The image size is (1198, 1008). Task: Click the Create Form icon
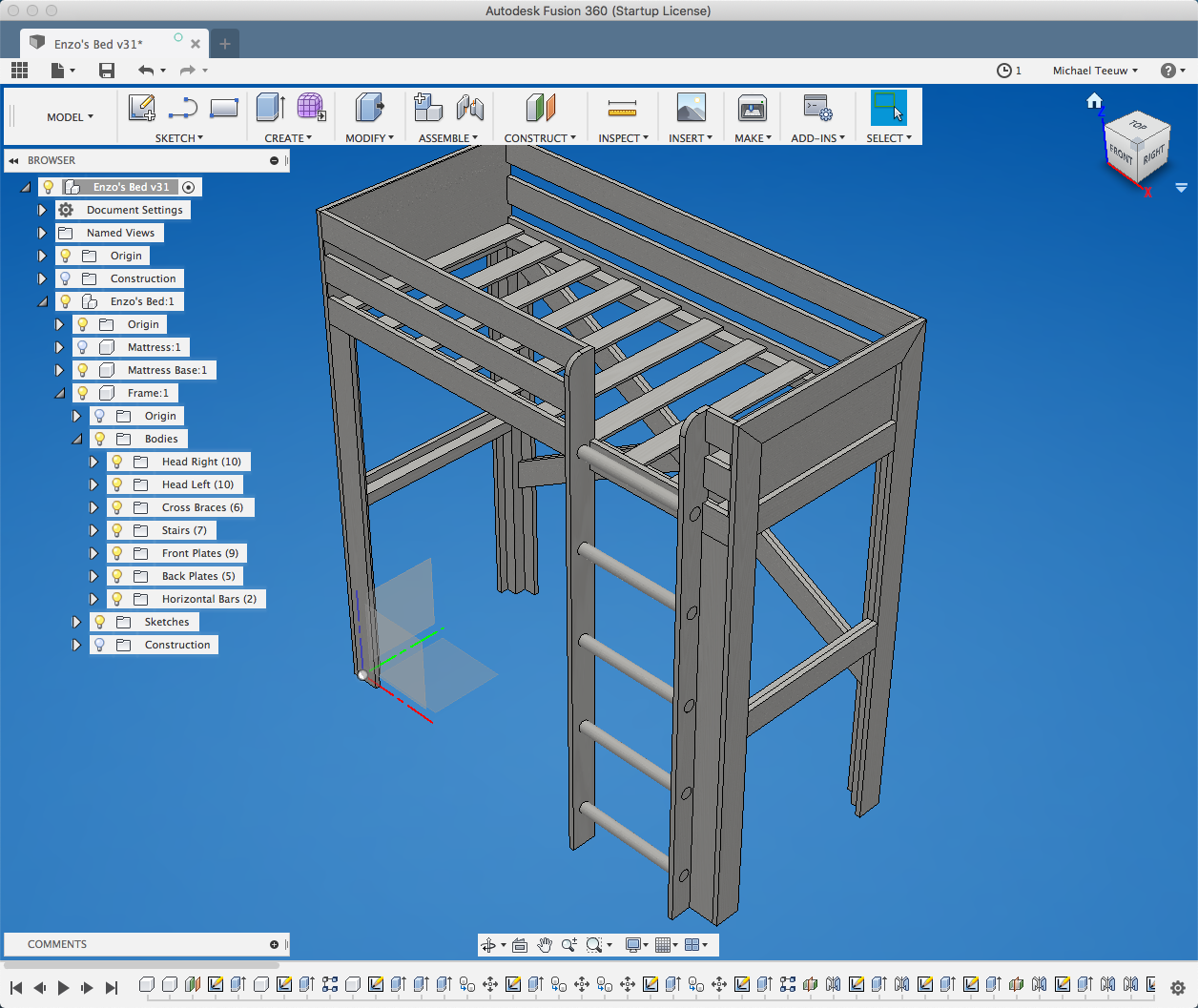pos(311,108)
